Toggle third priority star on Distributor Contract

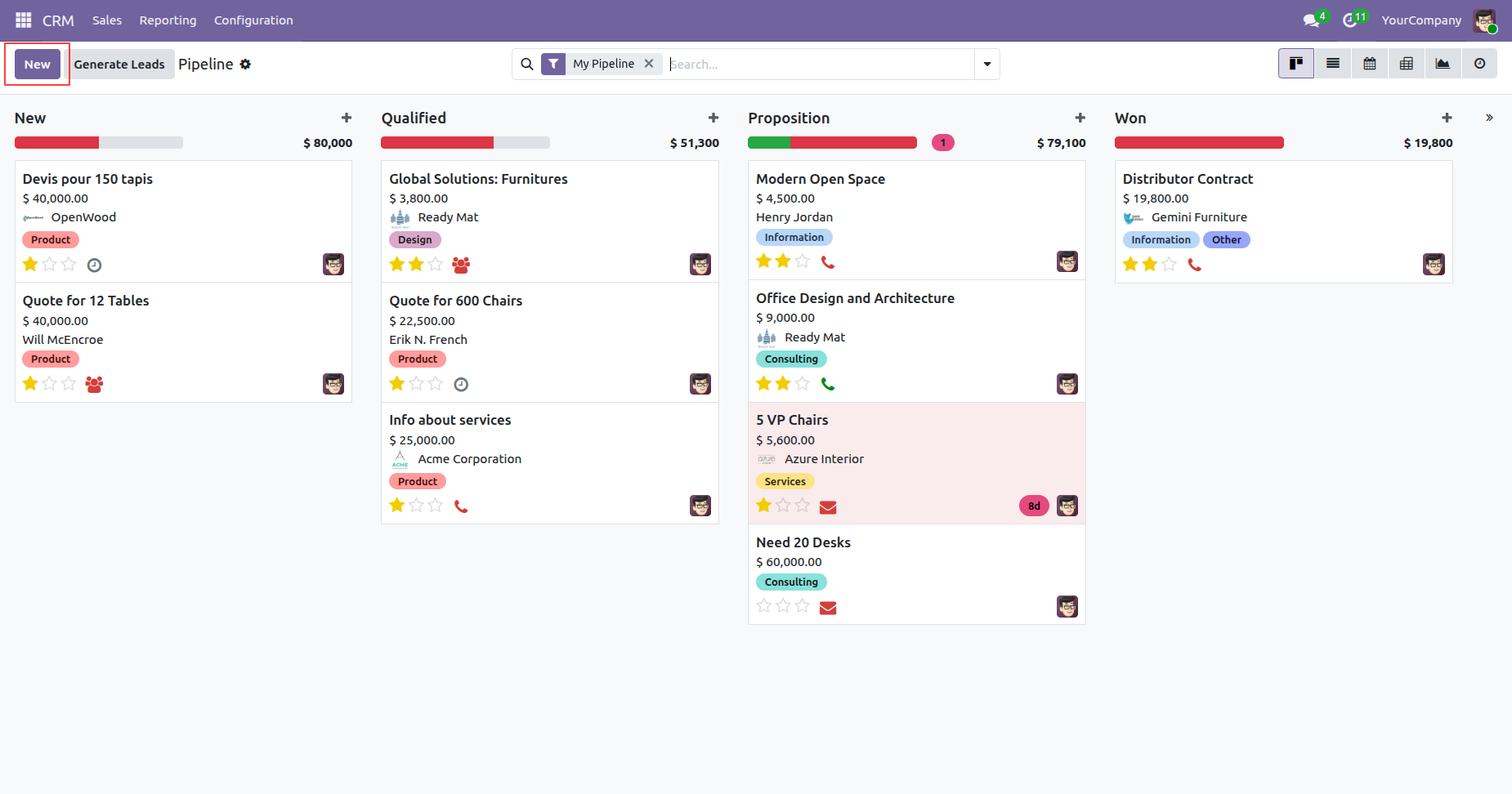point(1169,264)
